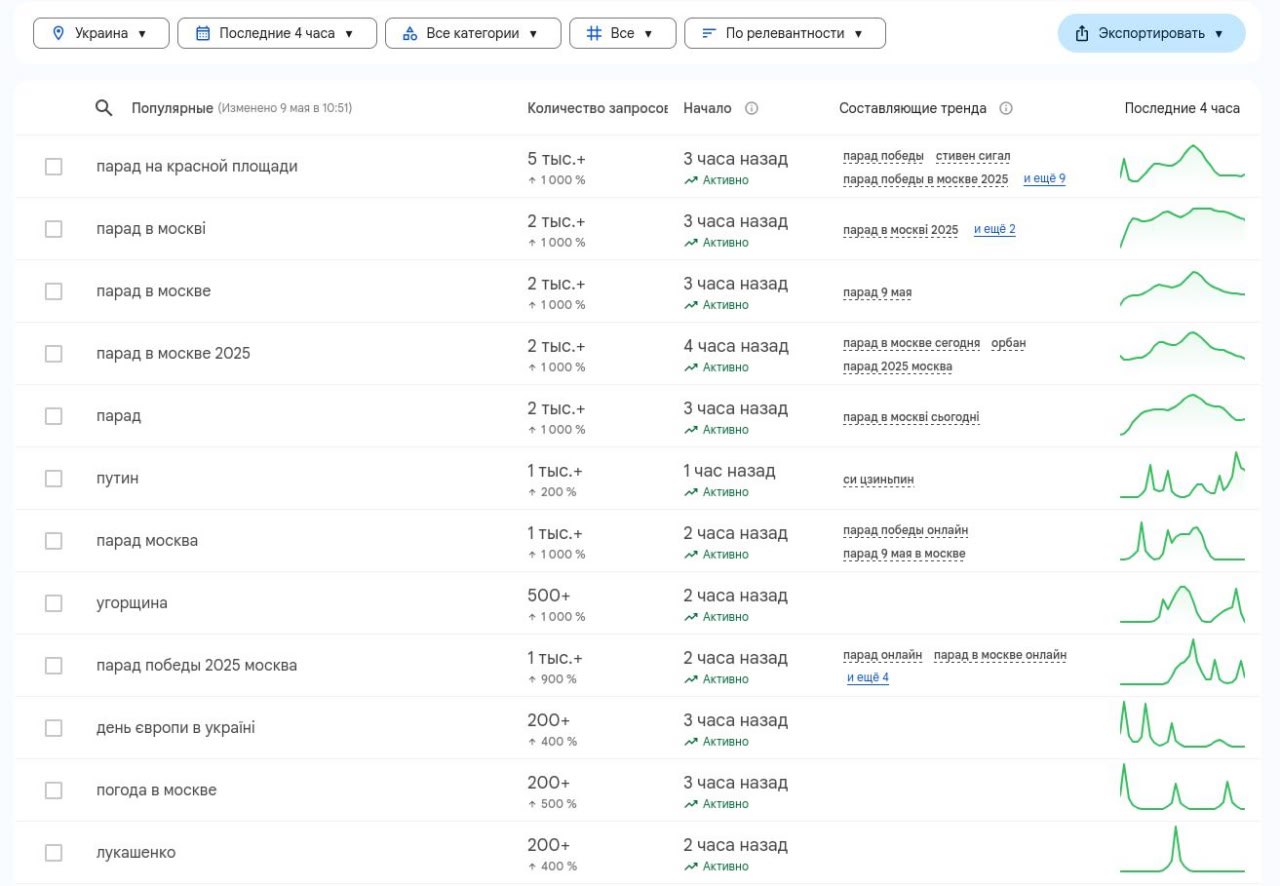Click the стивен сигал trend tag
The image size is (1280, 886).
pos(973,156)
